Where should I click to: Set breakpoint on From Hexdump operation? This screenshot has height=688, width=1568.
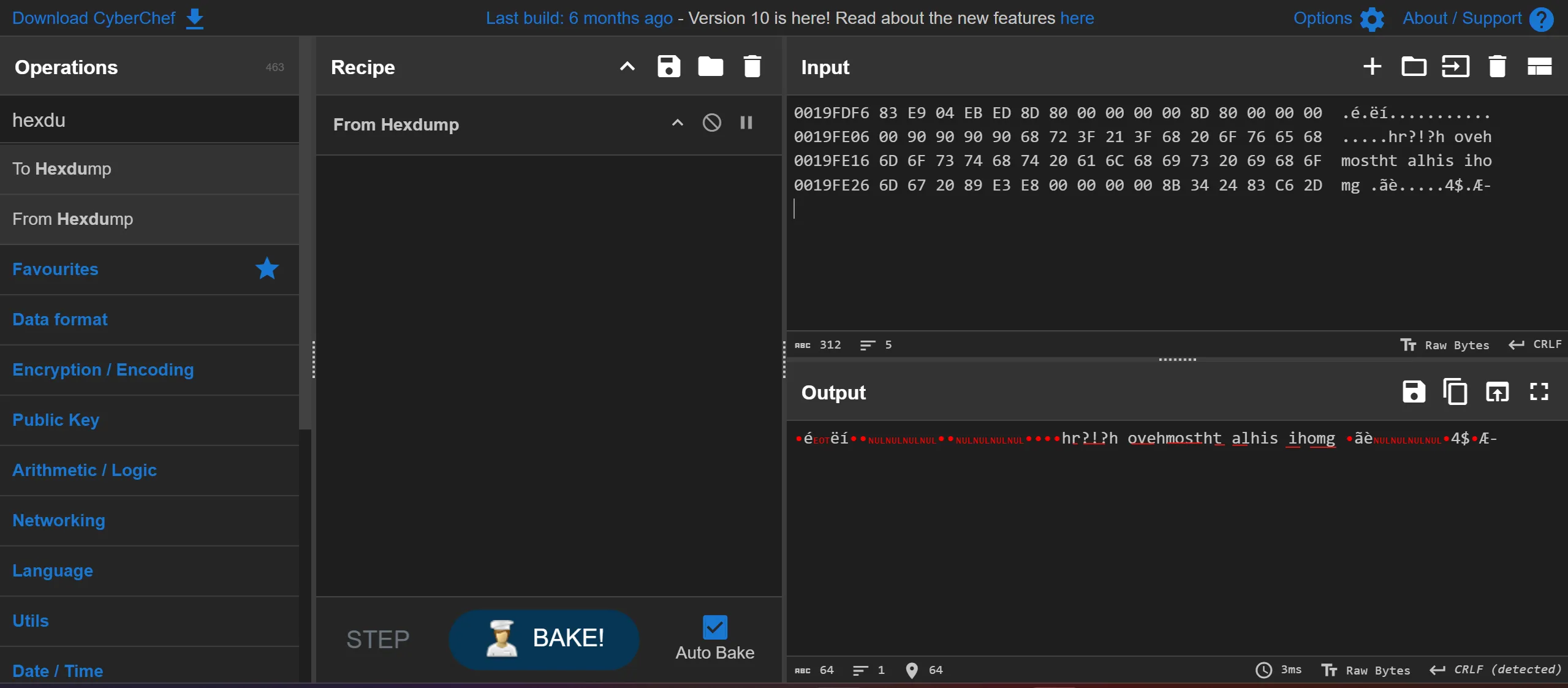click(746, 123)
